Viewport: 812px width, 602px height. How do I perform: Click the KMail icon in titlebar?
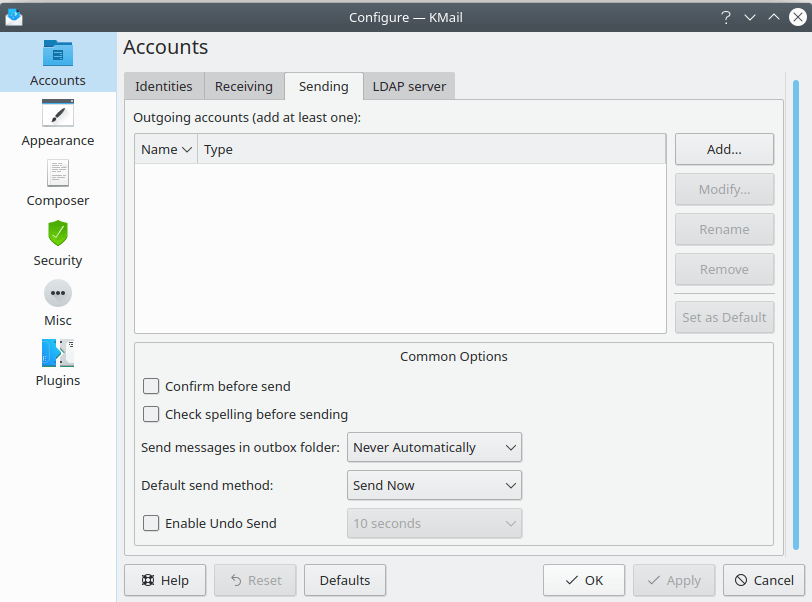(13, 16)
